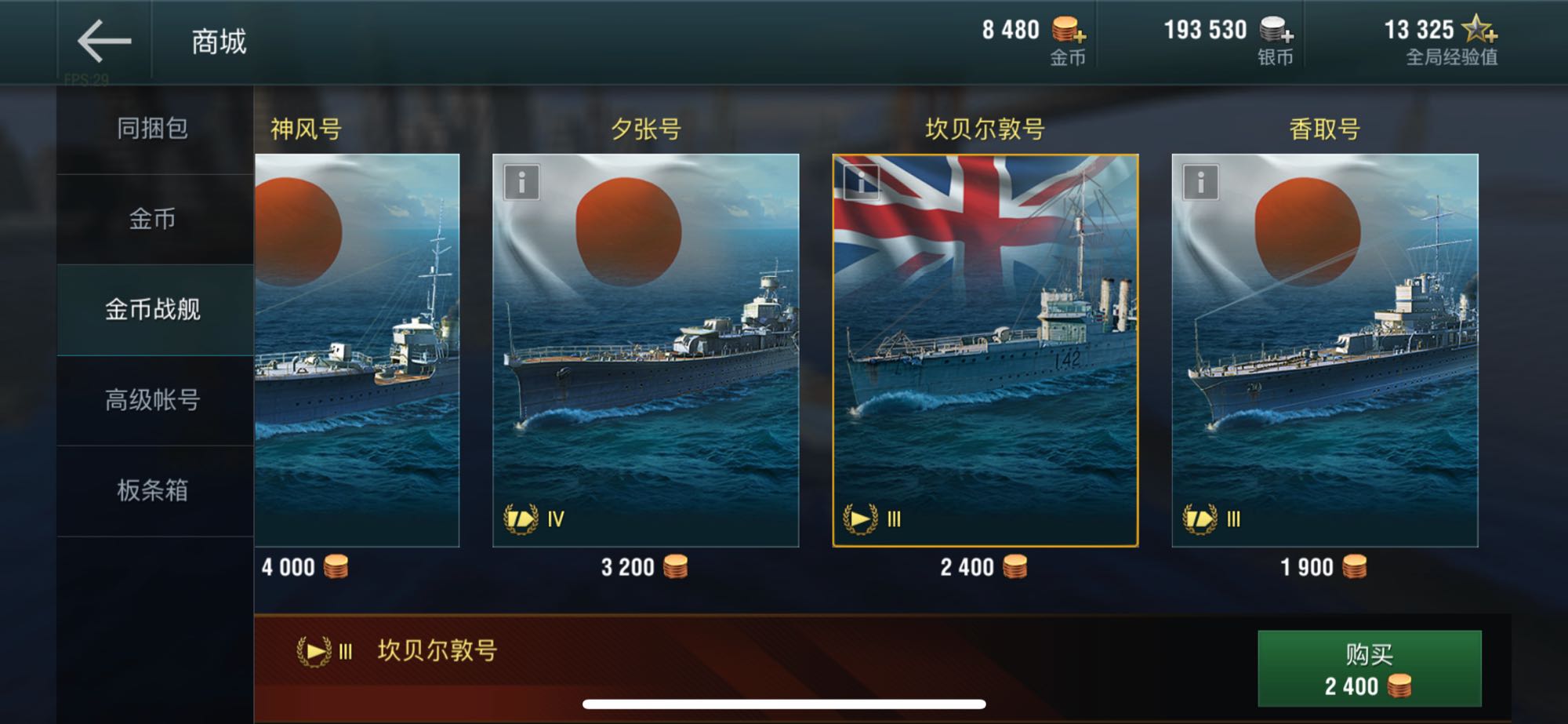
Task: Open info icon on 夕张号 card
Action: [x=521, y=183]
